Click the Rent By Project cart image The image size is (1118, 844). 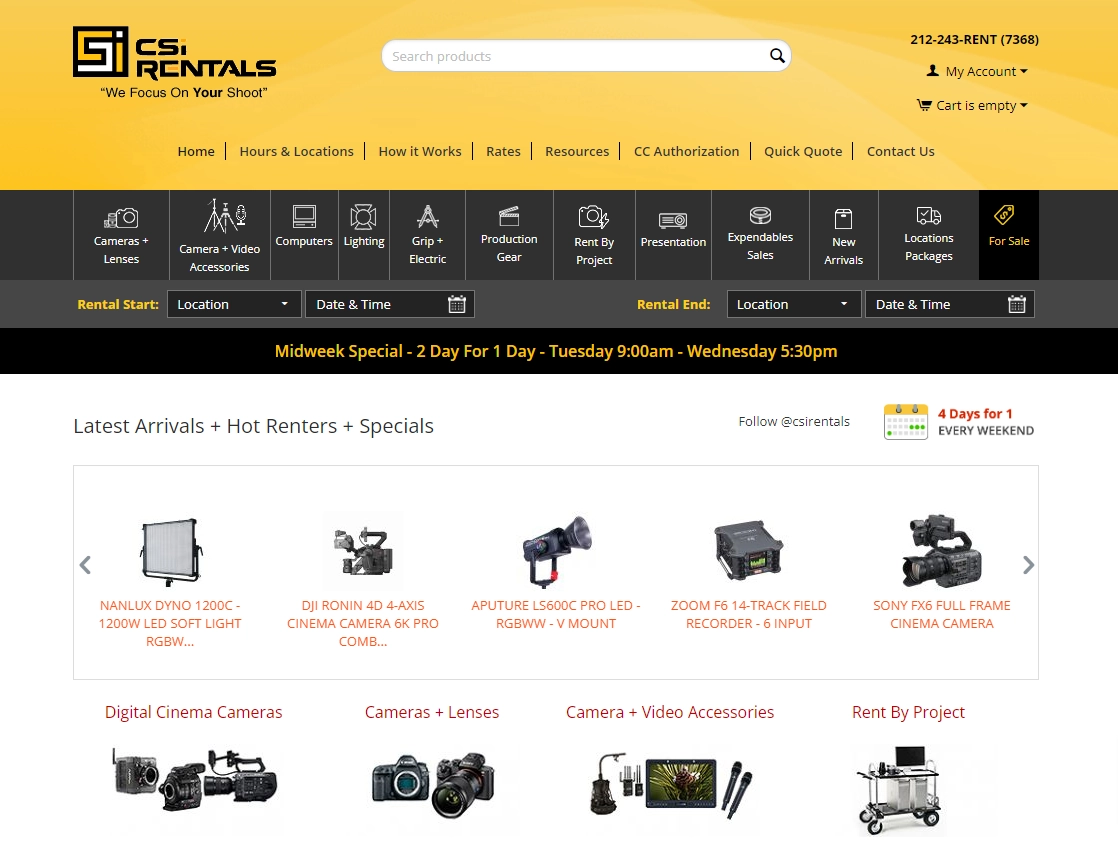coord(900,790)
